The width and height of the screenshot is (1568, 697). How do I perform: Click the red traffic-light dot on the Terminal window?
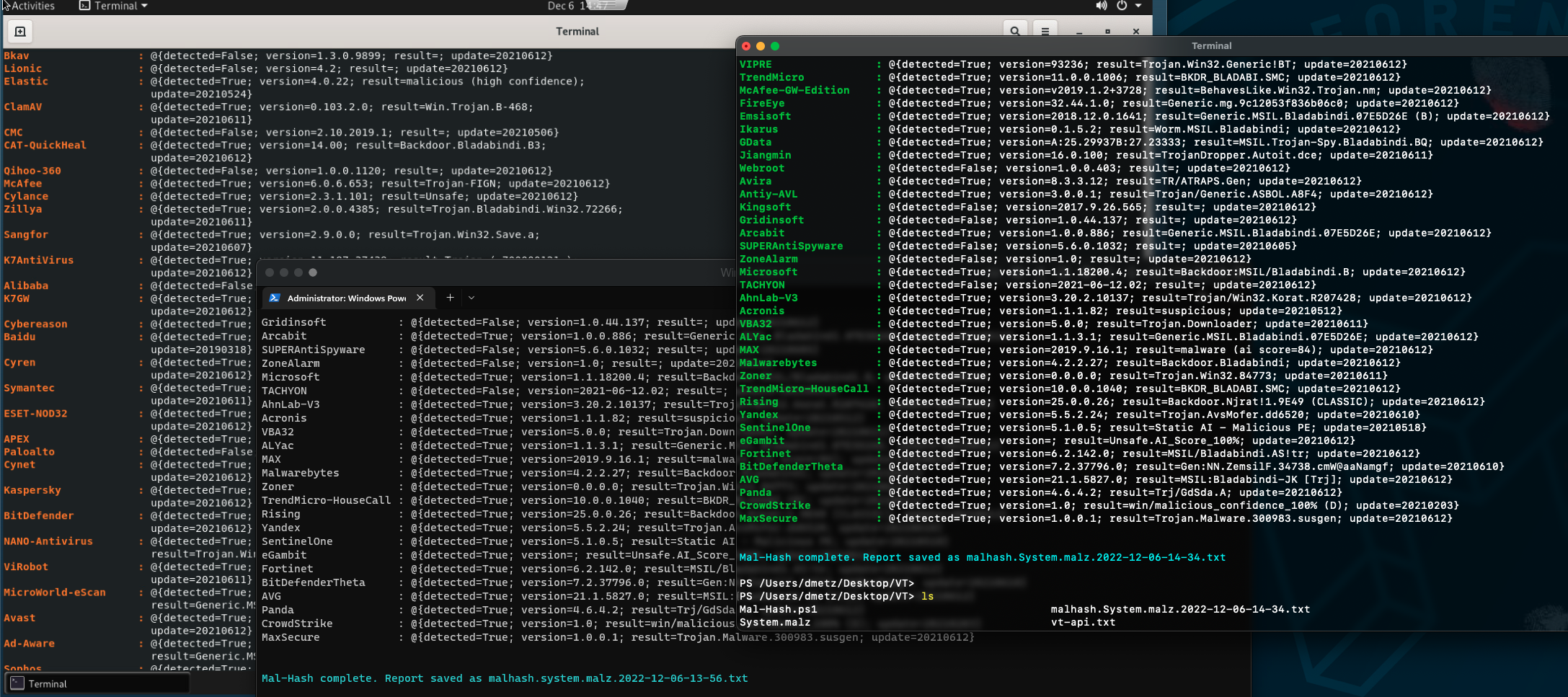click(746, 45)
